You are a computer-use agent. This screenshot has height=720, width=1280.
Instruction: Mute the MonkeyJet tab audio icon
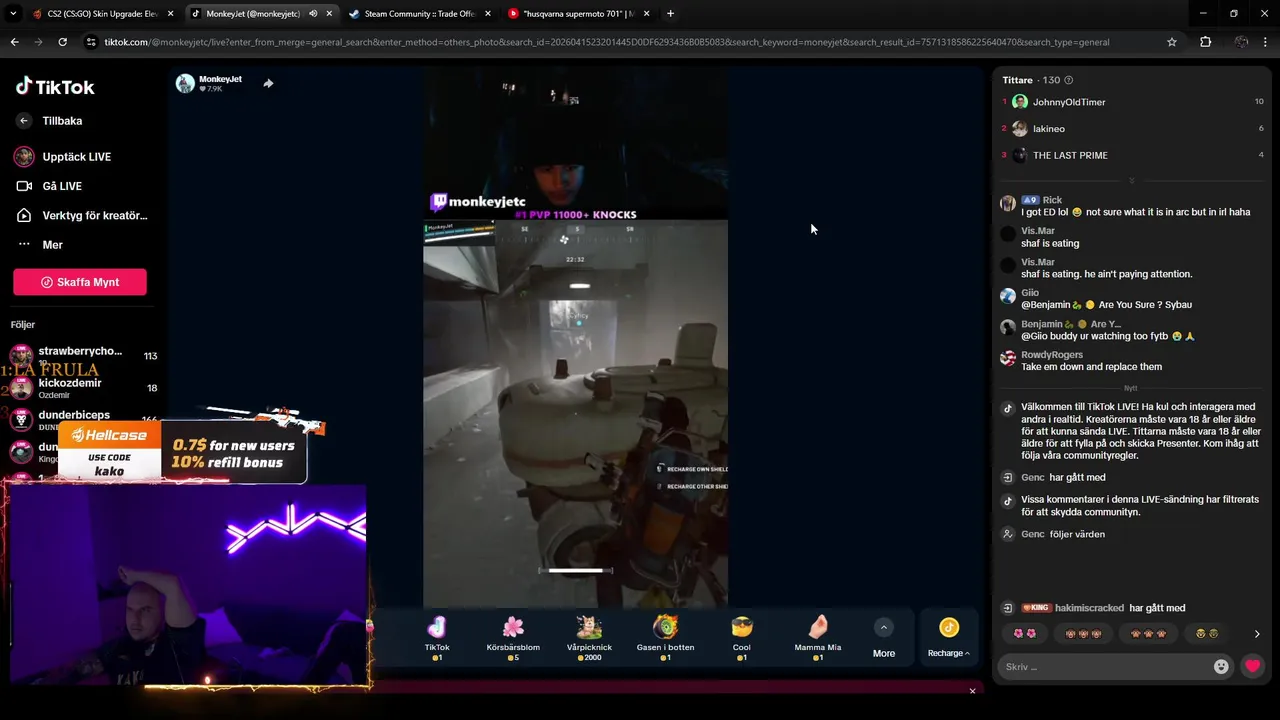point(313,14)
